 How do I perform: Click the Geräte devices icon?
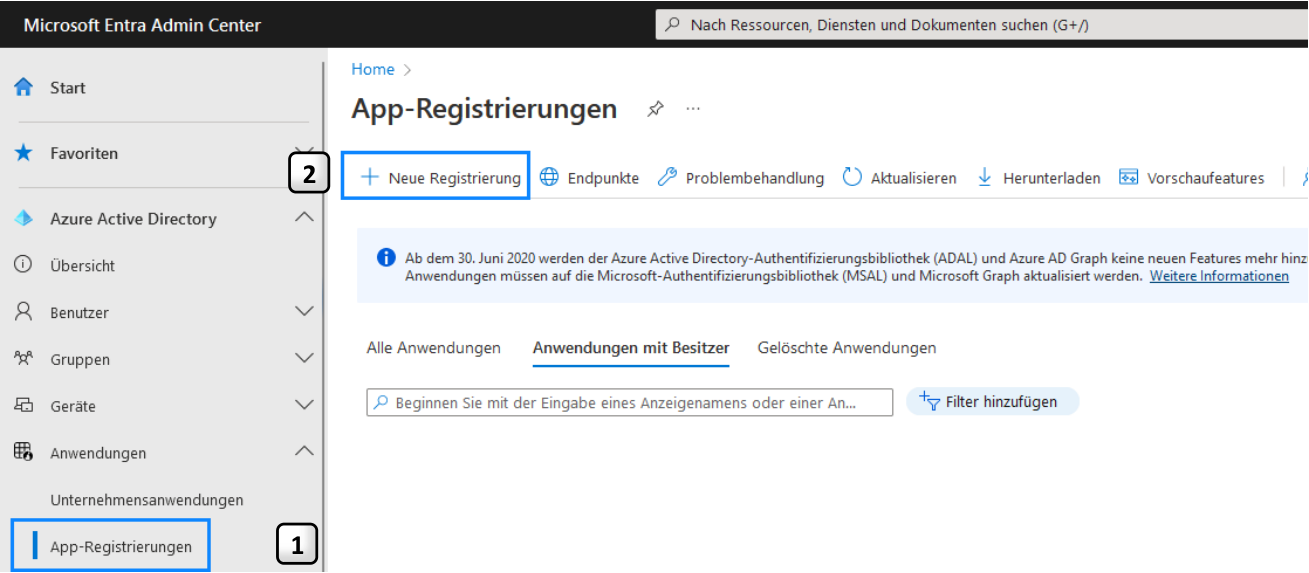click(x=23, y=405)
